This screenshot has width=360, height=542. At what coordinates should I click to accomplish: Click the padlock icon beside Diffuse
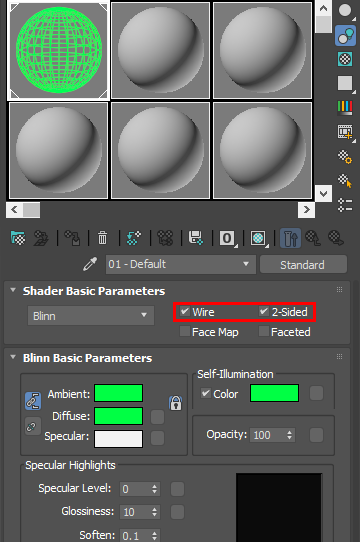click(x=176, y=403)
